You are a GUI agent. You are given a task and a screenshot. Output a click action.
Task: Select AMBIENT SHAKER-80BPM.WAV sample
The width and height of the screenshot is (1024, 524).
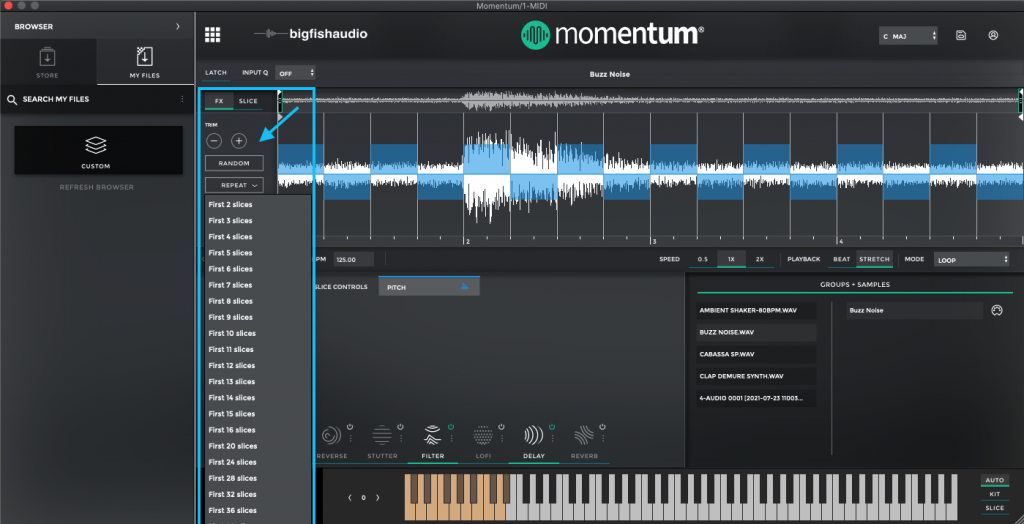[756, 310]
